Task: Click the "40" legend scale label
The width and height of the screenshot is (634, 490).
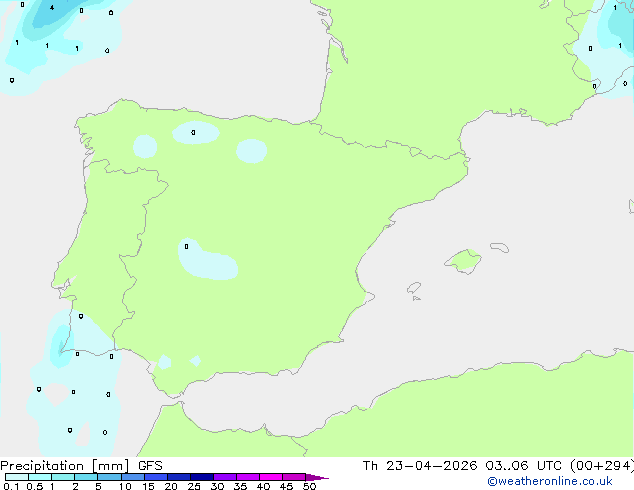Action: coord(263,486)
